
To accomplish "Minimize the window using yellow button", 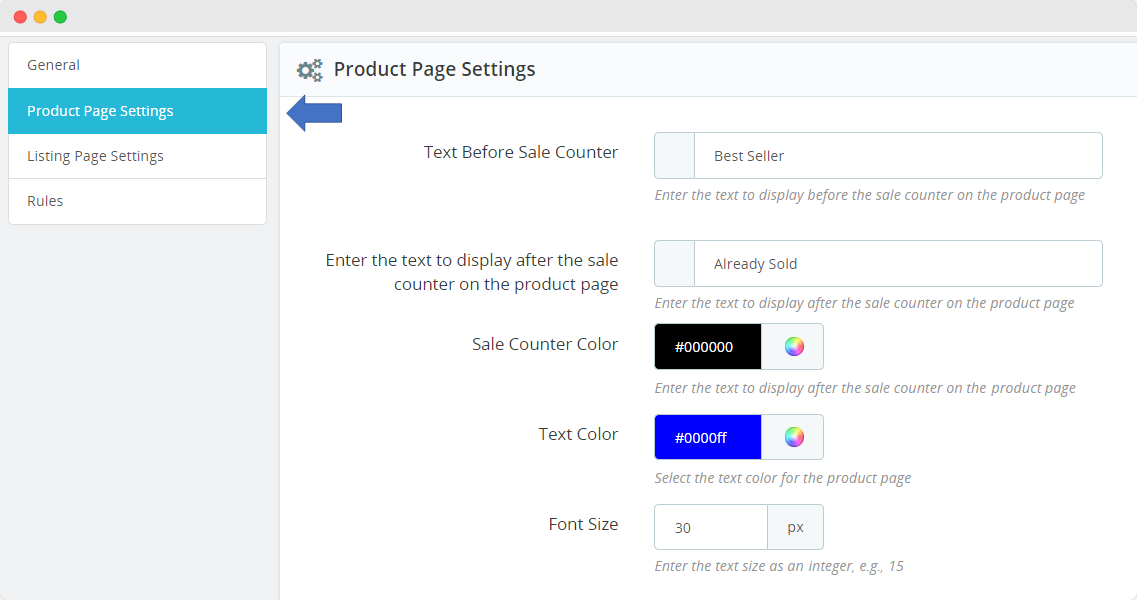I will point(40,17).
